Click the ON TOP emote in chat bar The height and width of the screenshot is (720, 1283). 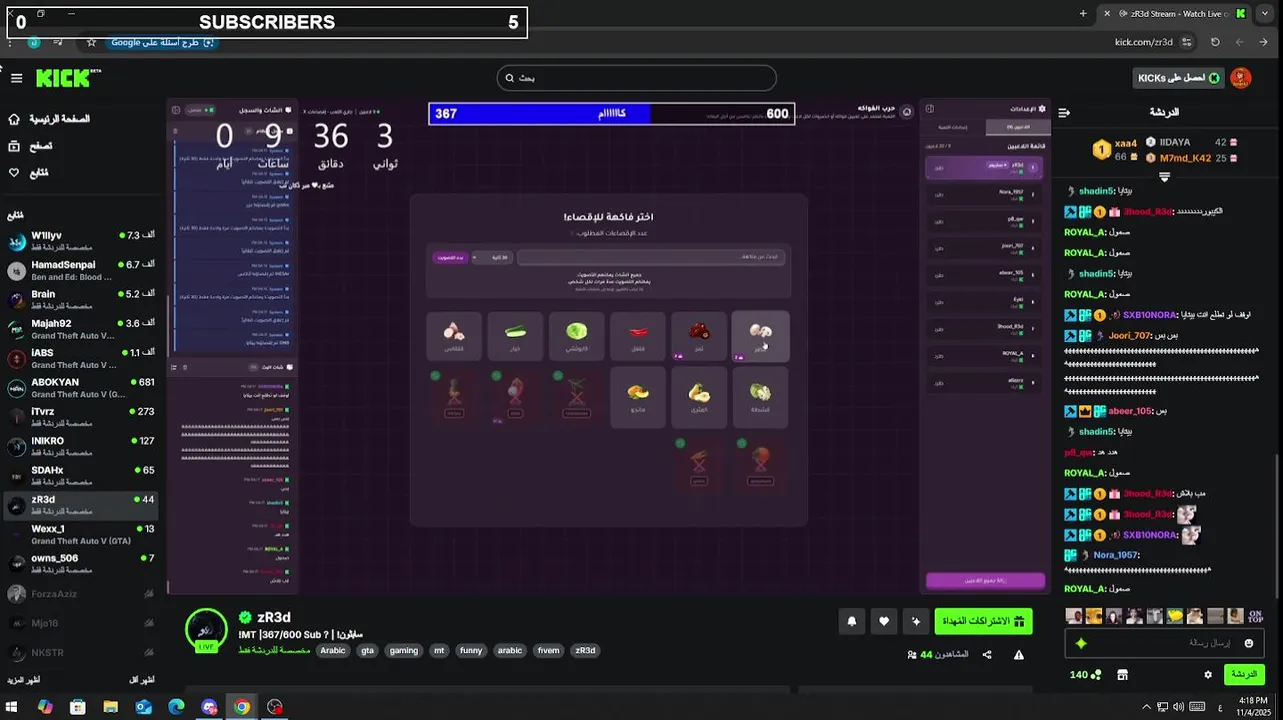1255,616
